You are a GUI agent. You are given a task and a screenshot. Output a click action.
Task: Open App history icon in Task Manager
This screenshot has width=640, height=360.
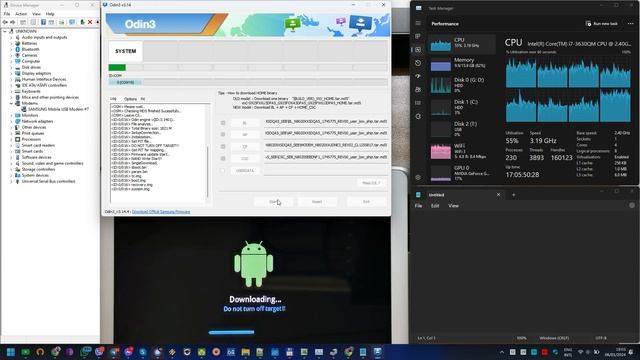click(x=418, y=63)
